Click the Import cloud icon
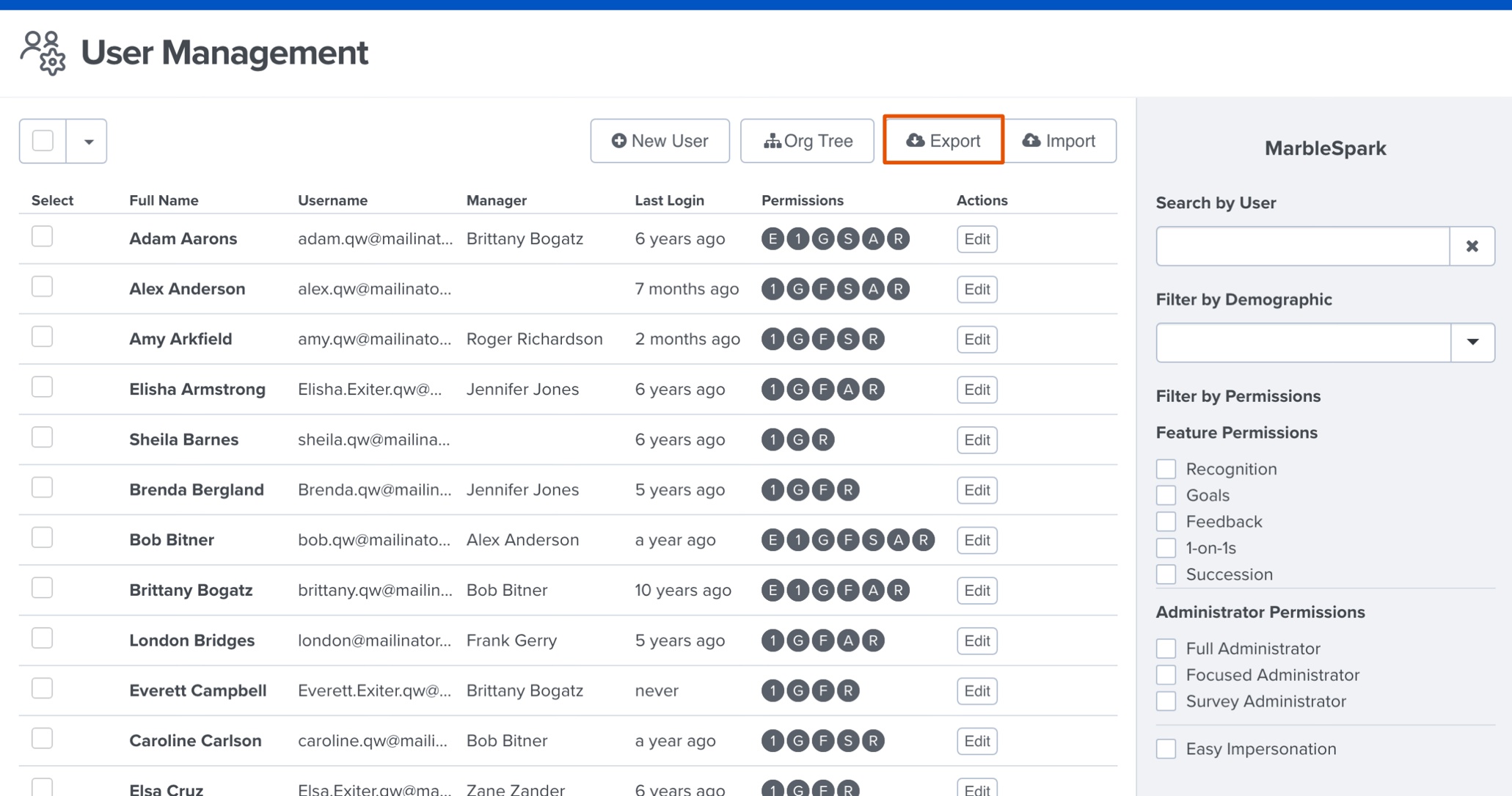Screen dimensions: 1512x796 [x=1032, y=140]
